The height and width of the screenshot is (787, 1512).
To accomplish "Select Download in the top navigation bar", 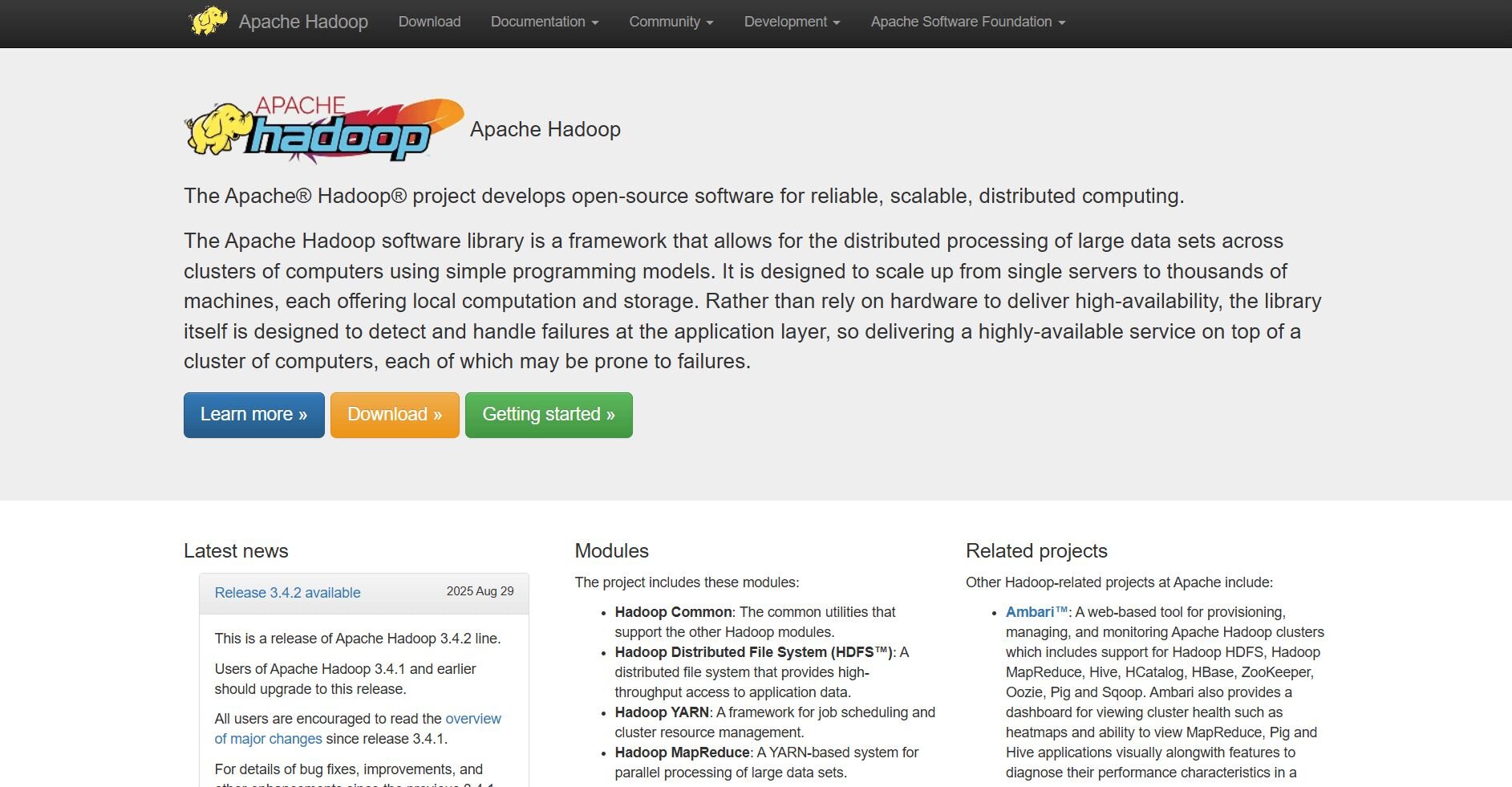I will point(429,22).
